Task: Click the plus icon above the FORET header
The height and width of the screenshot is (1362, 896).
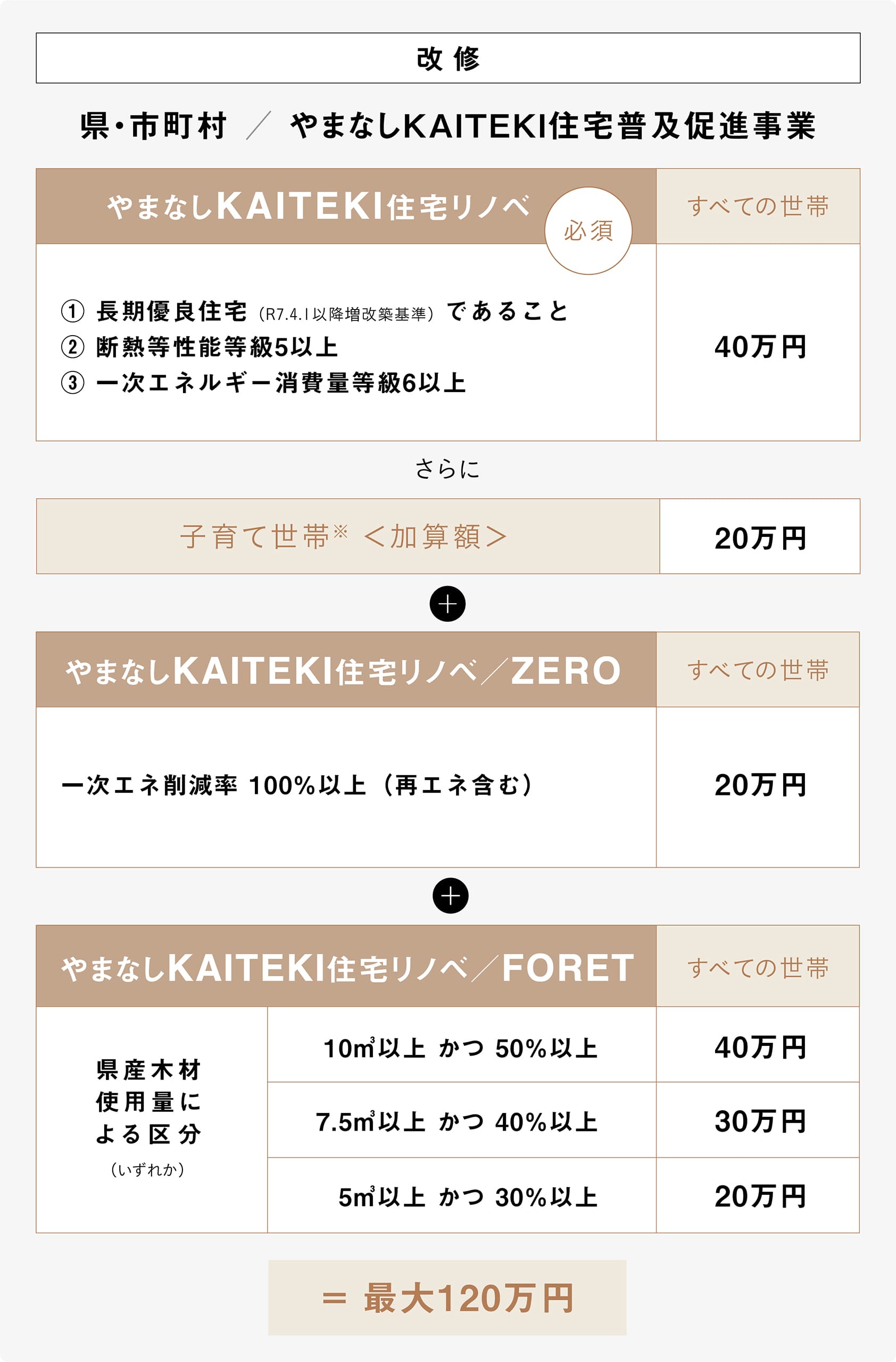Action: pyautogui.click(x=450, y=895)
